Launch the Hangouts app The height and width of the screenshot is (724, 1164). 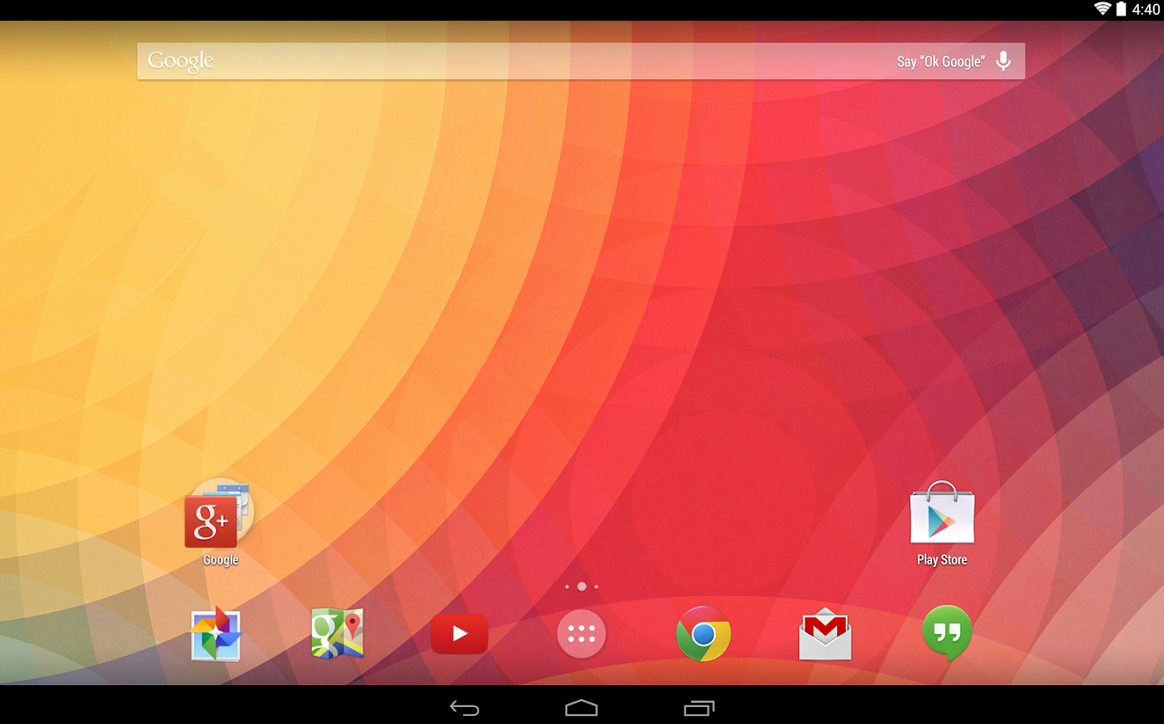(x=946, y=634)
